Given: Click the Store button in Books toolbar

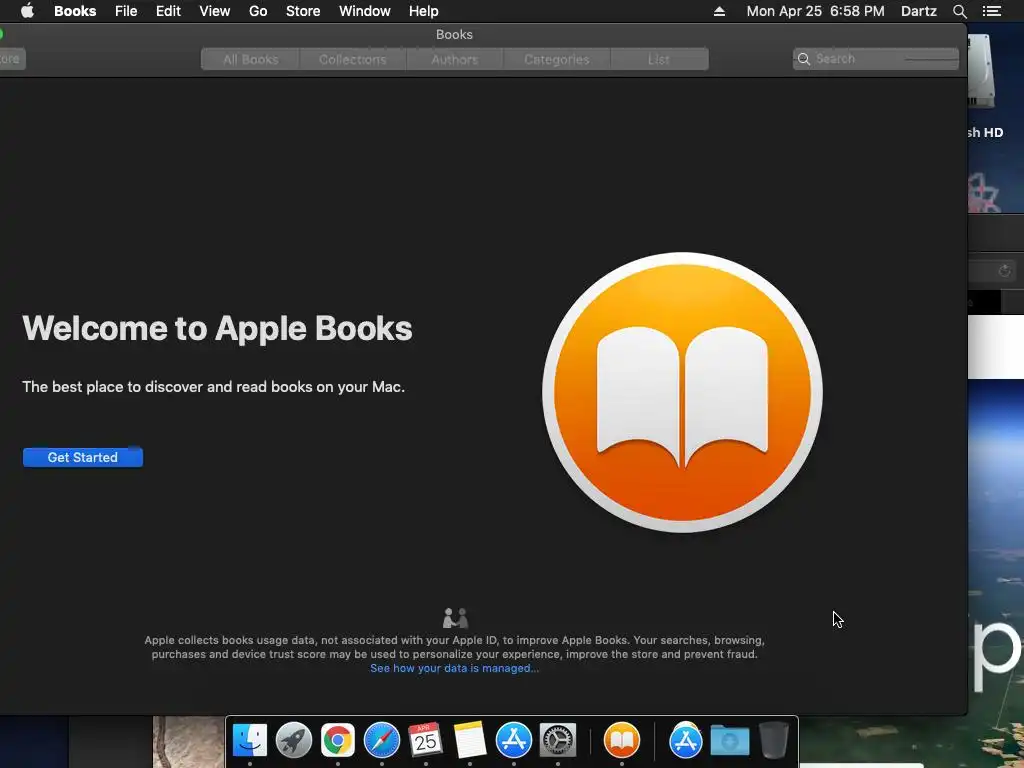Looking at the screenshot, I should pyautogui.click(x=12, y=59).
